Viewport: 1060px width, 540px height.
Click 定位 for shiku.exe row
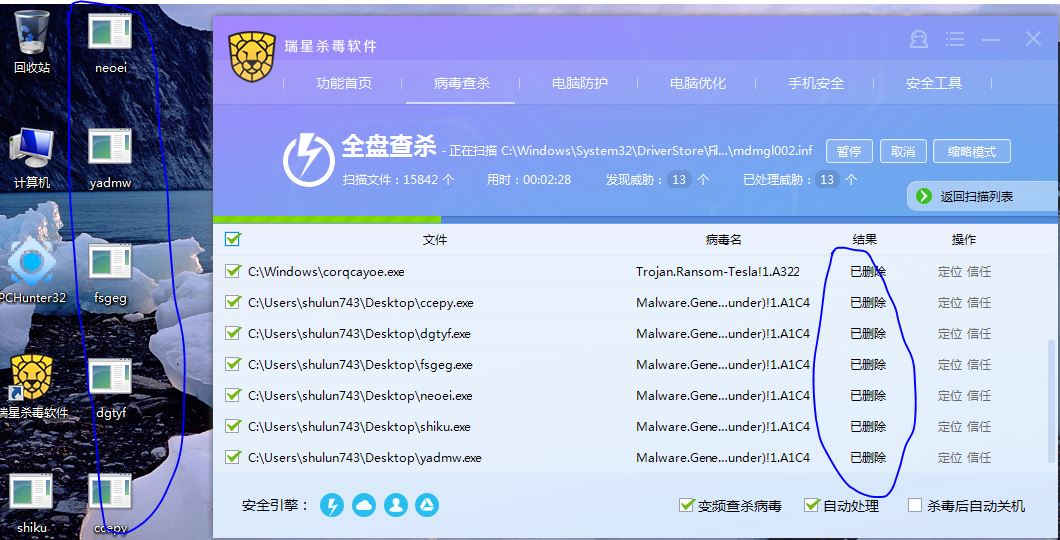coord(950,427)
